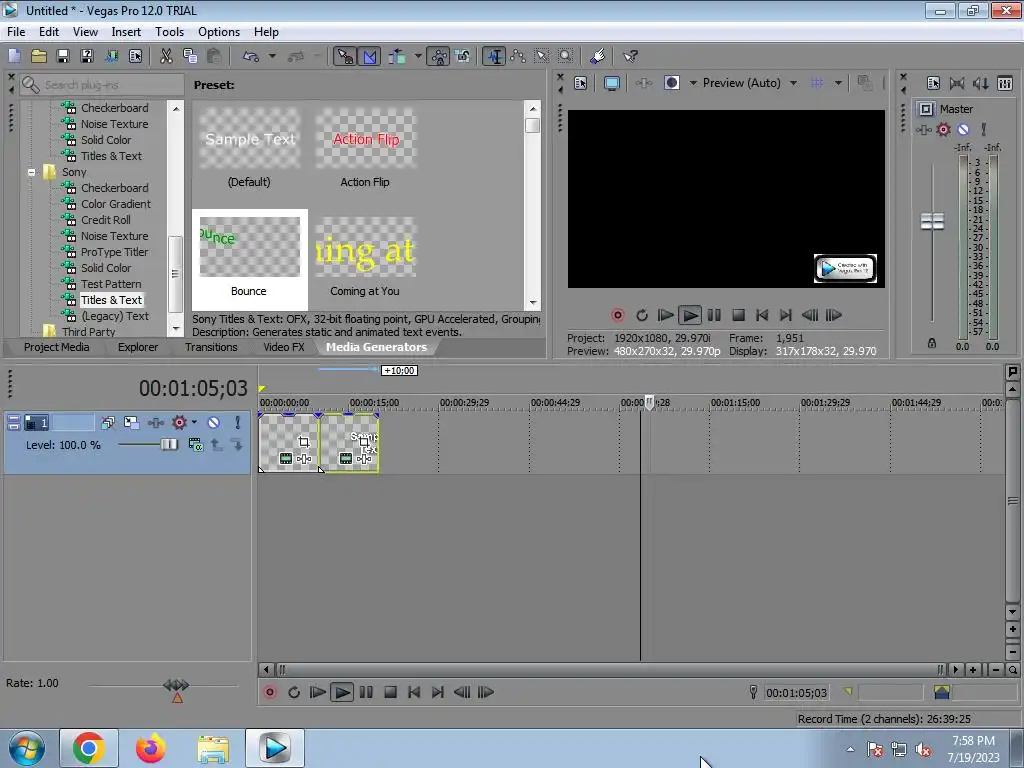
Task: Select the Zoom Edit tool
Action: pos(566,56)
